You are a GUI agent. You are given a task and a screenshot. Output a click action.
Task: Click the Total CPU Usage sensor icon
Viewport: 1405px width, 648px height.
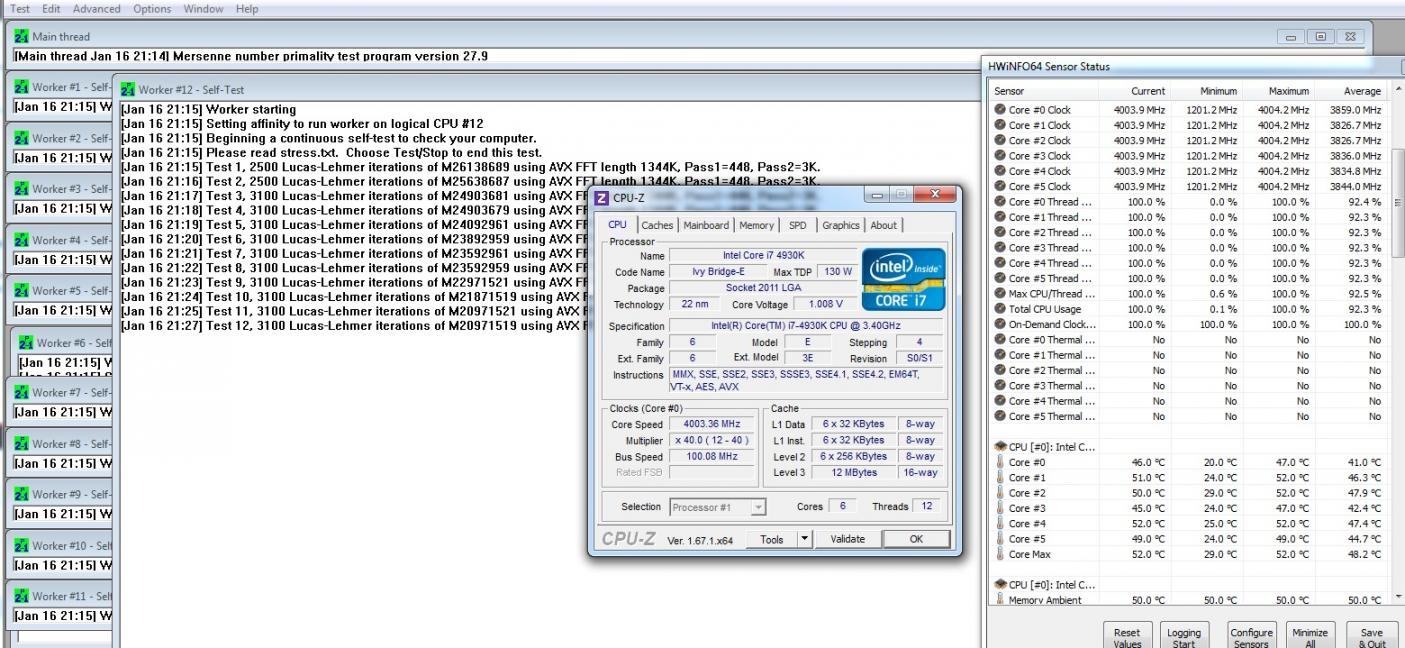click(1000, 309)
